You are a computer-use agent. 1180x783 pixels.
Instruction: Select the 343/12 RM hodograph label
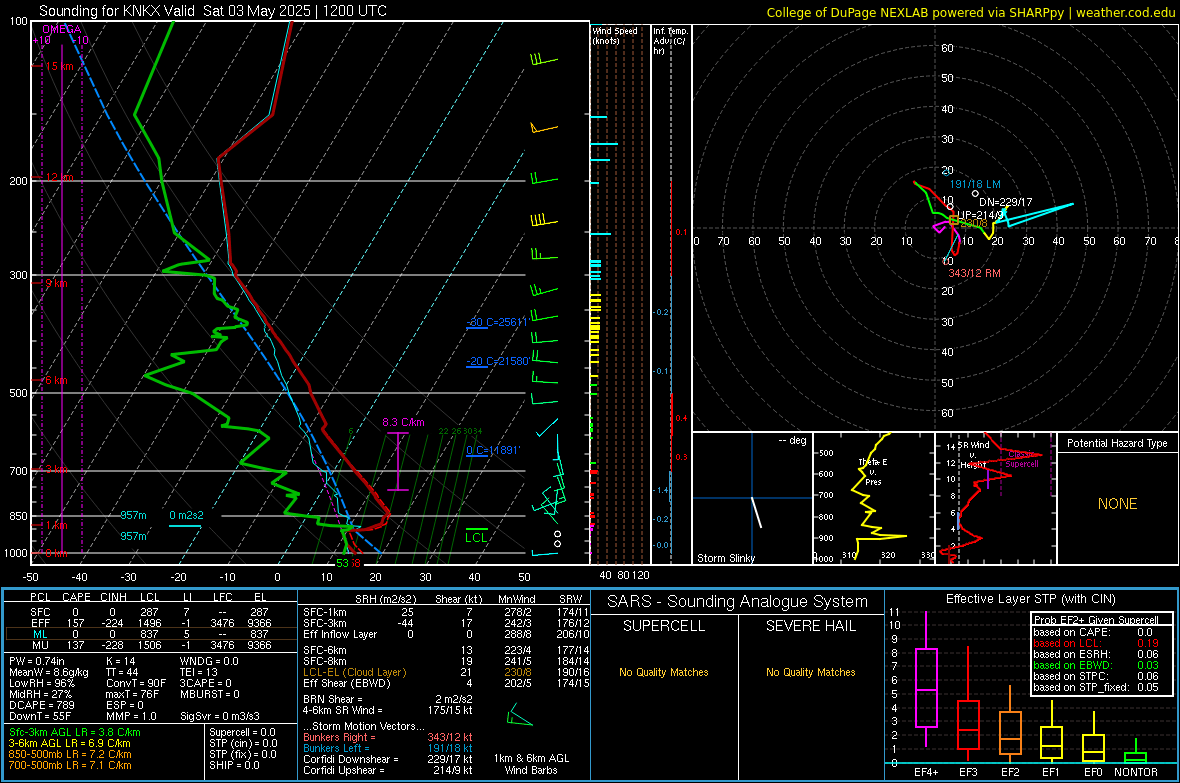tap(975, 273)
